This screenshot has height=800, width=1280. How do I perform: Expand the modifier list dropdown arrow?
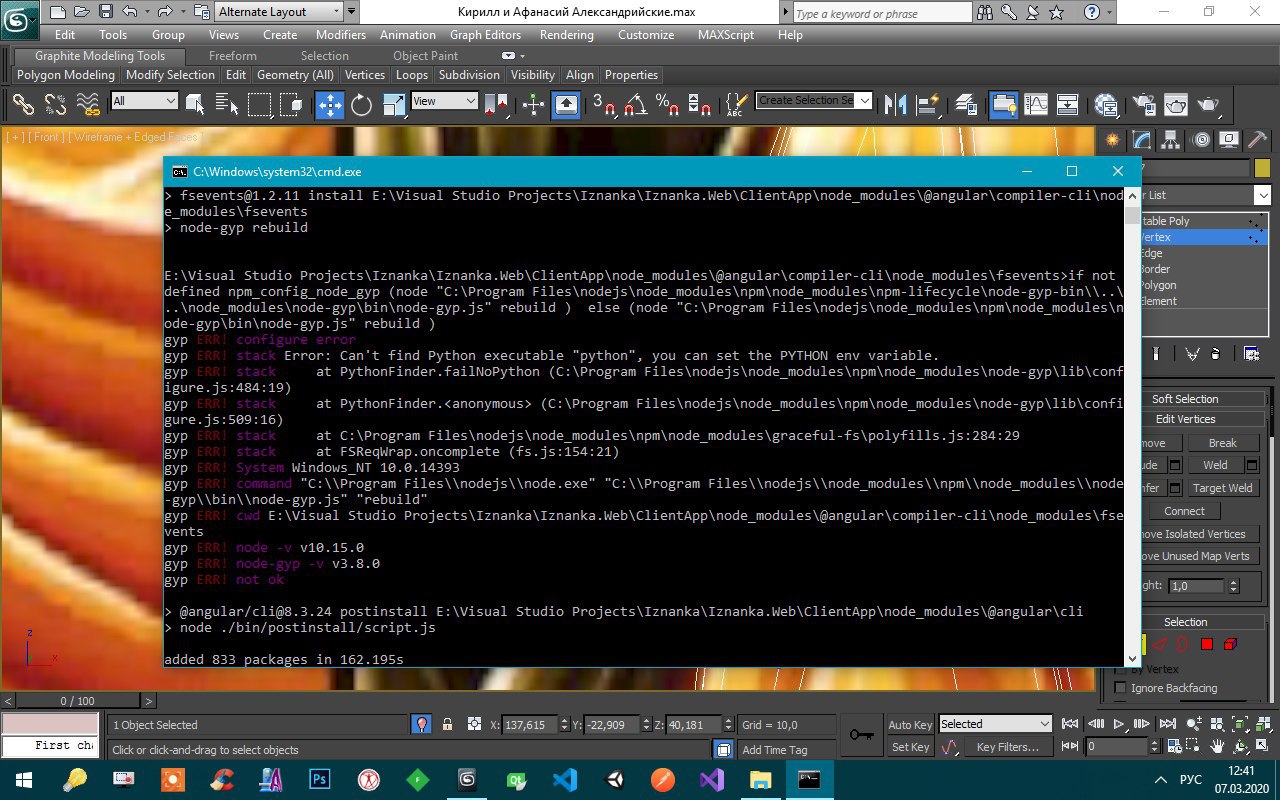[x=1262, y=195]
